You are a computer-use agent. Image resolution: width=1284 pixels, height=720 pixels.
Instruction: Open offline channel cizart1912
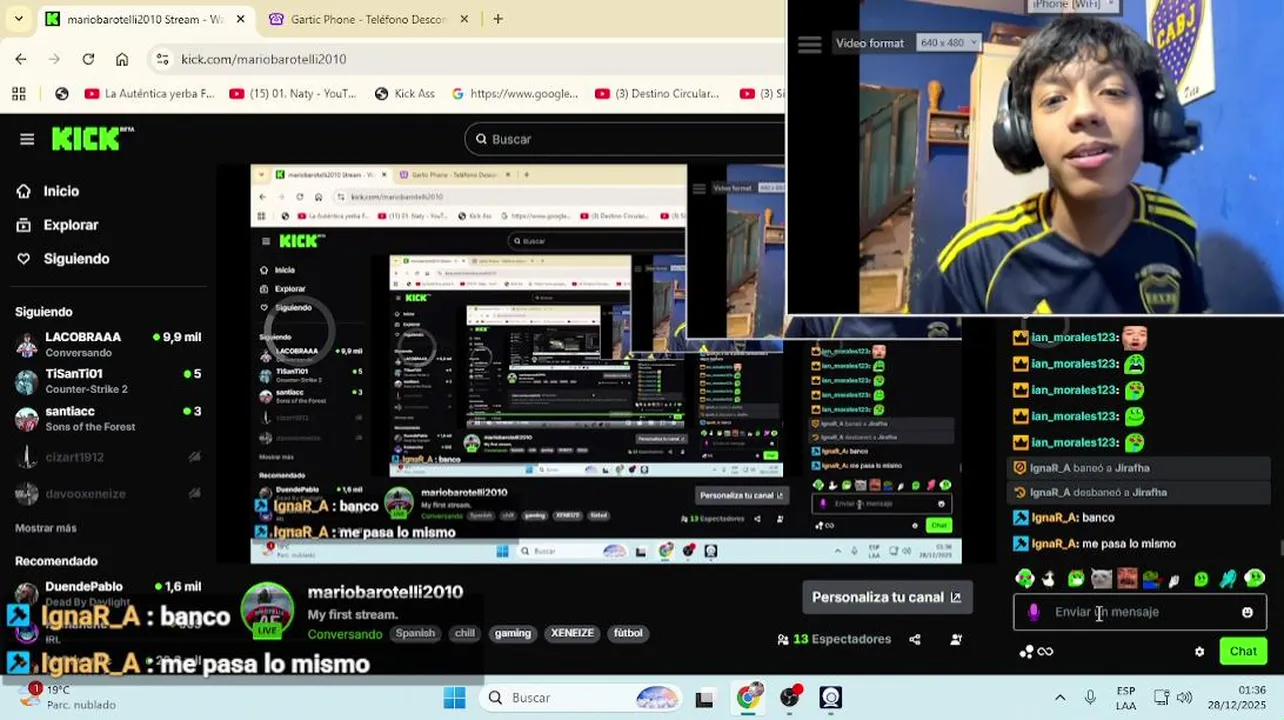(x=108, y=457)
